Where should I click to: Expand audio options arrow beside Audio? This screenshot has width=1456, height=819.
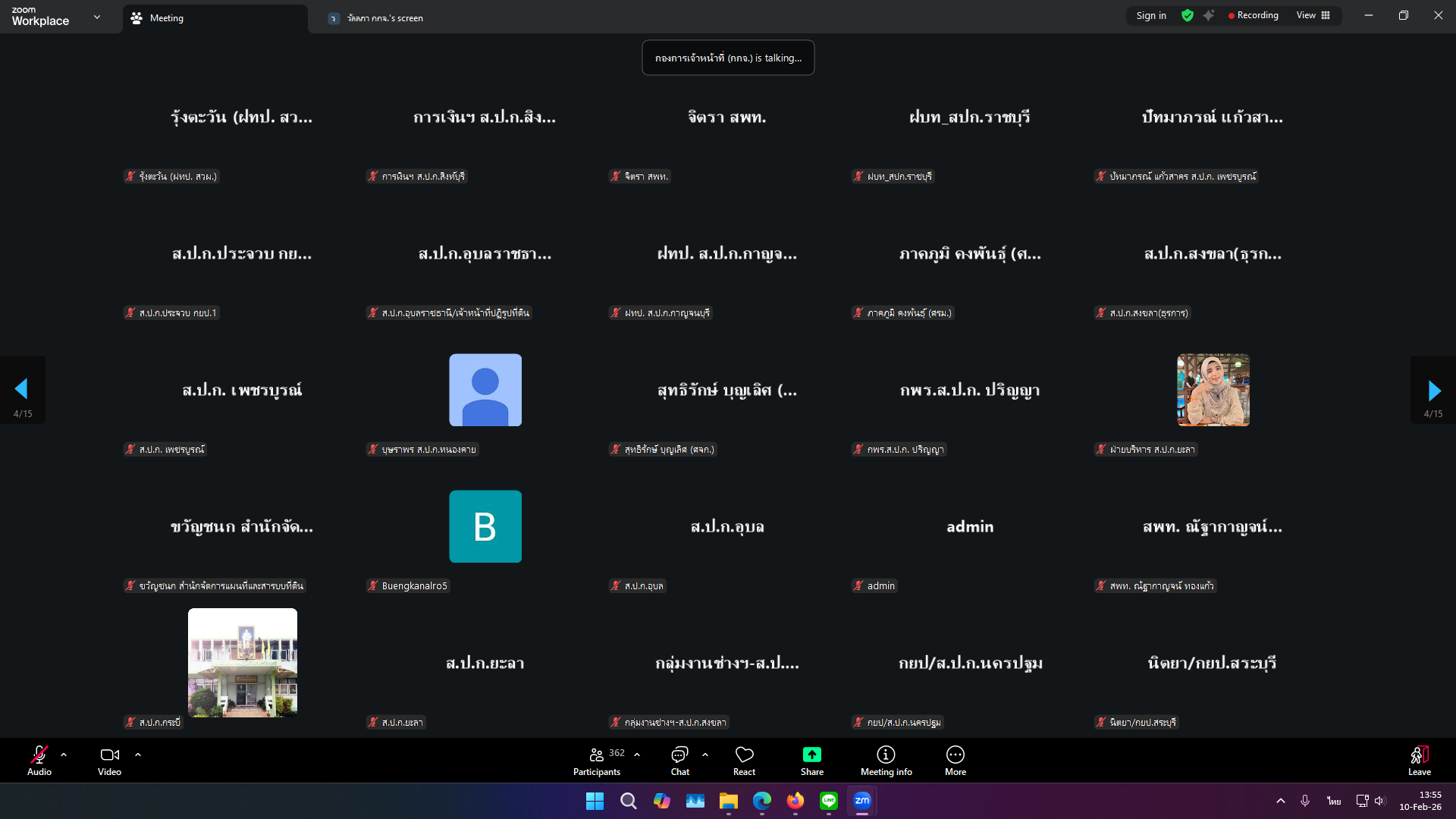[x=64, y=755]
